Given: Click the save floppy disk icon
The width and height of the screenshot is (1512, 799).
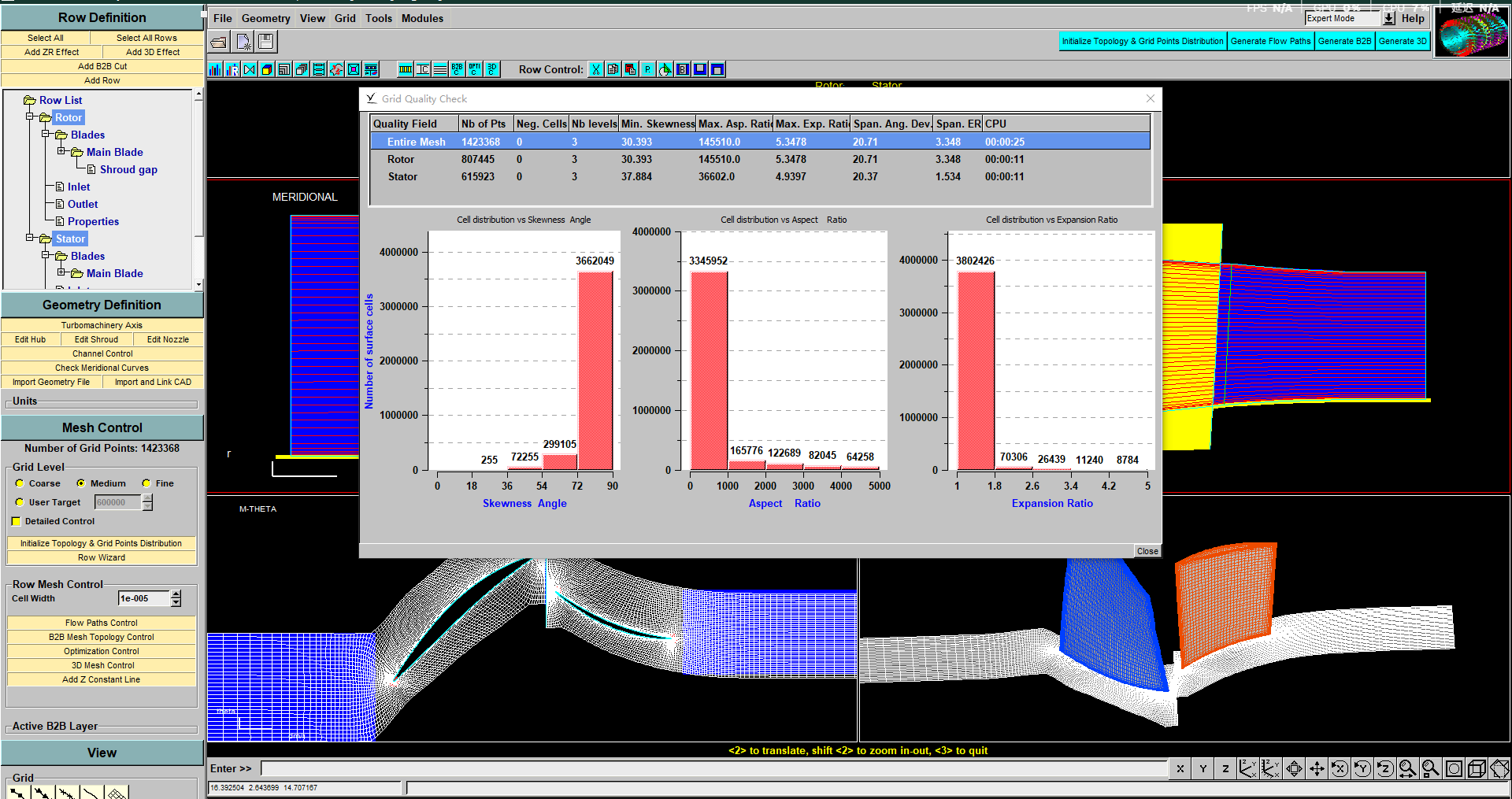Looking at the screenshot, I should [265, 42].
